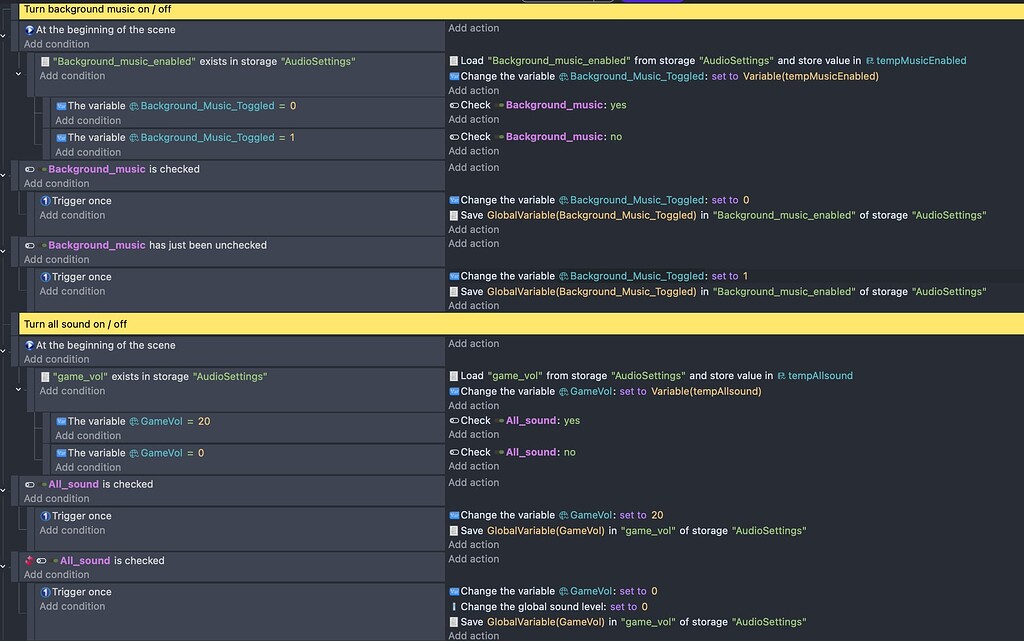Add action below Check All_sound: no
The width and height of the screenshot is (1024, 641).
(x=473, y=466)
